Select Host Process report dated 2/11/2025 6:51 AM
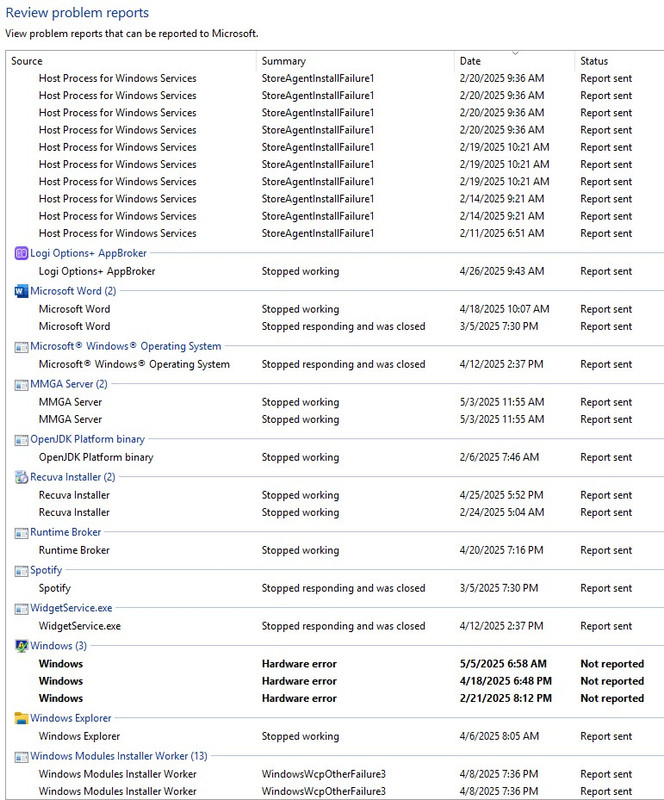Image resolution: width=664 pixels, height=800 pixels. pos(335,233)
